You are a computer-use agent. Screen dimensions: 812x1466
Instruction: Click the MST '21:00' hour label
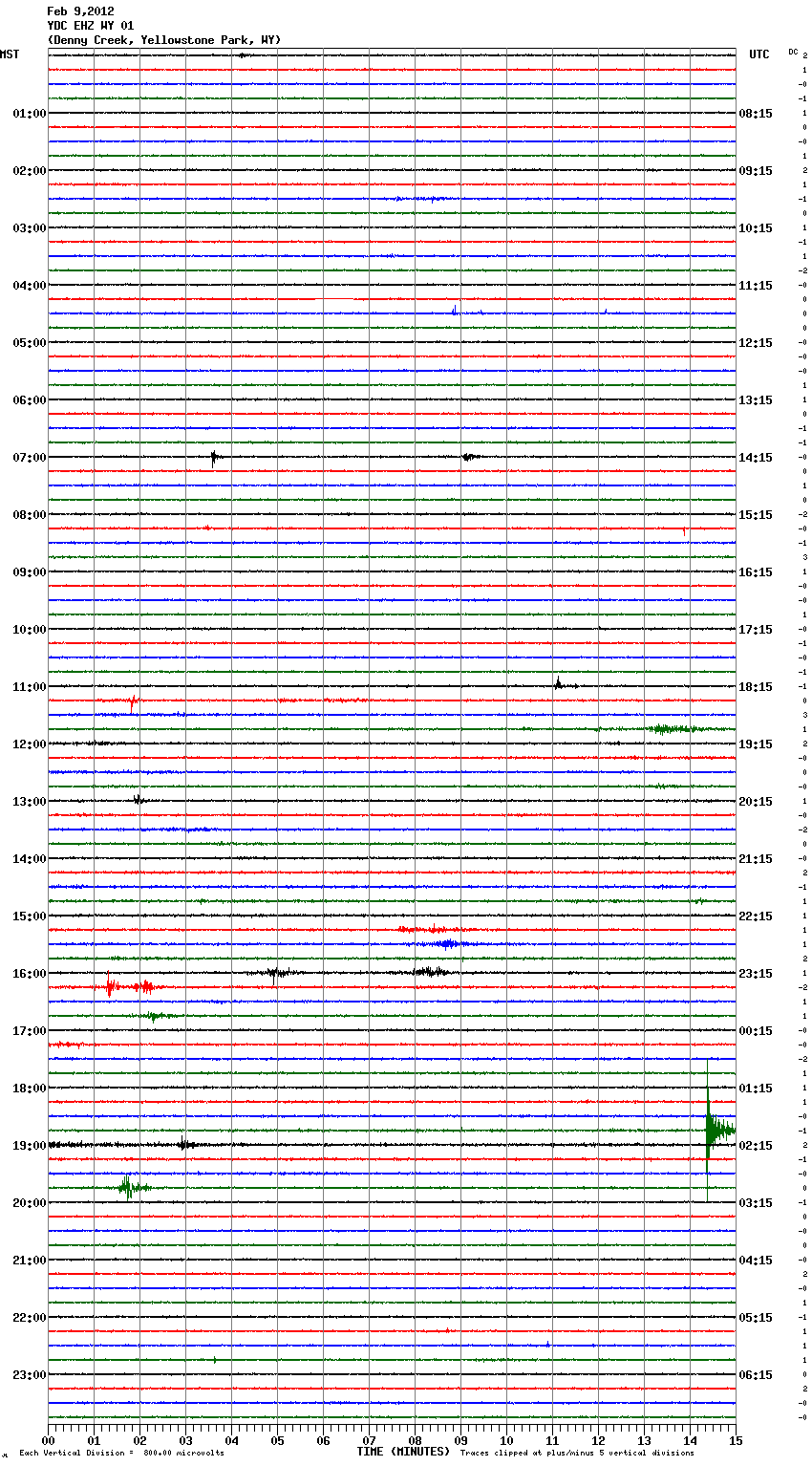click(x=29, y=1261)
